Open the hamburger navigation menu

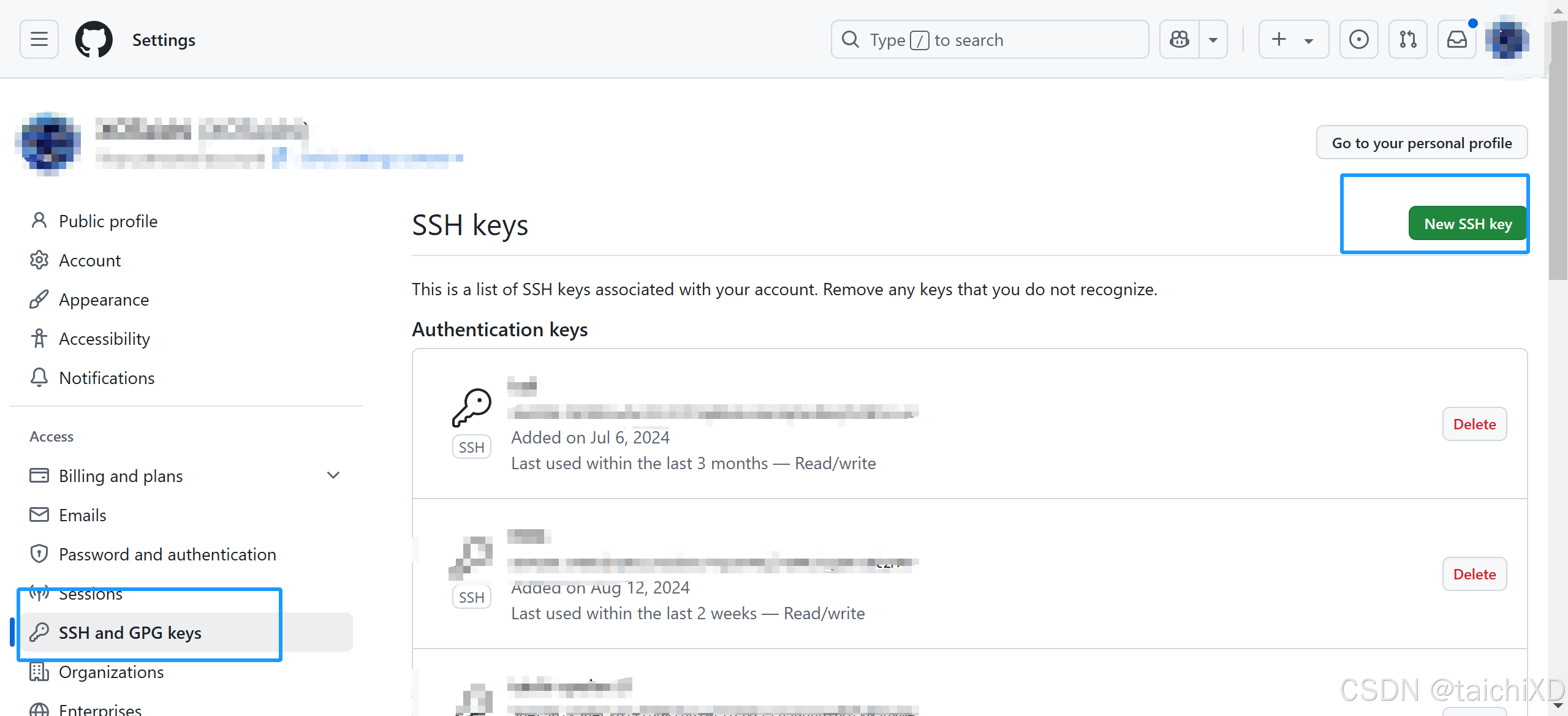(x=39, y=39)
